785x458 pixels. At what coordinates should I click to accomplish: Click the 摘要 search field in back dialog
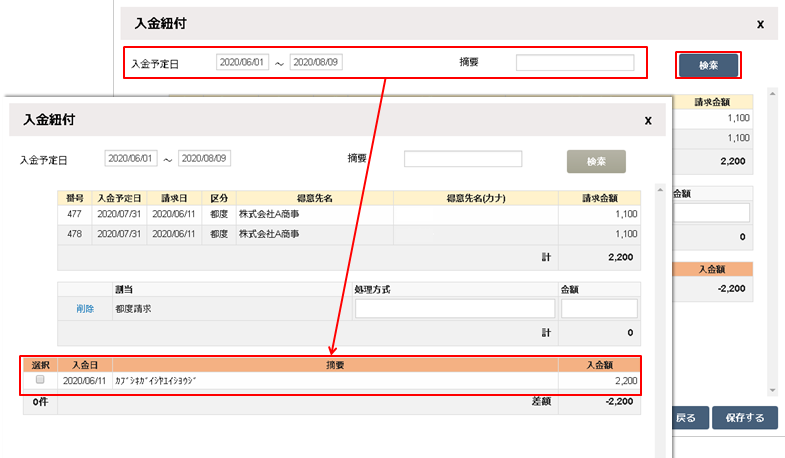[x=575, y=63]
